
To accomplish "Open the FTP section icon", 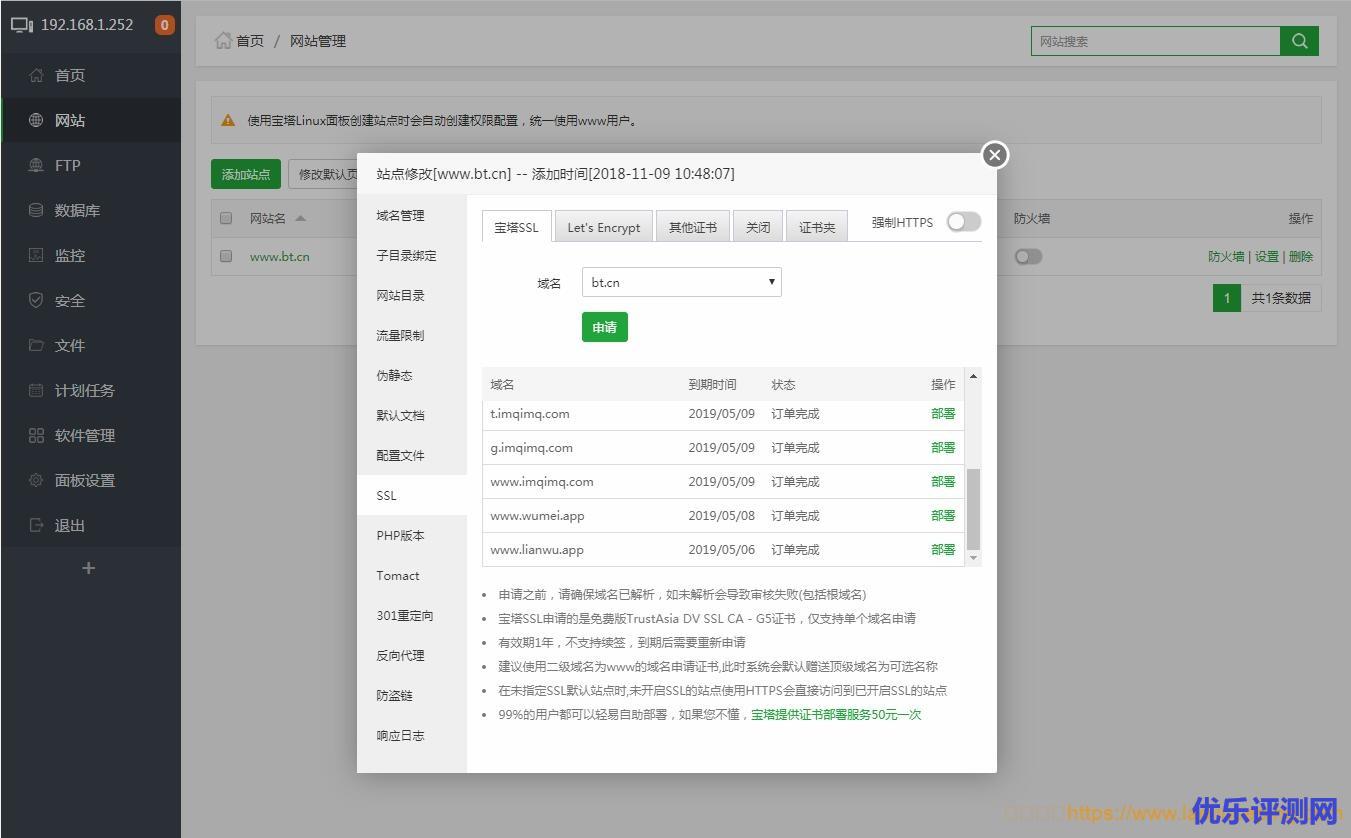I will click(37, 166).
